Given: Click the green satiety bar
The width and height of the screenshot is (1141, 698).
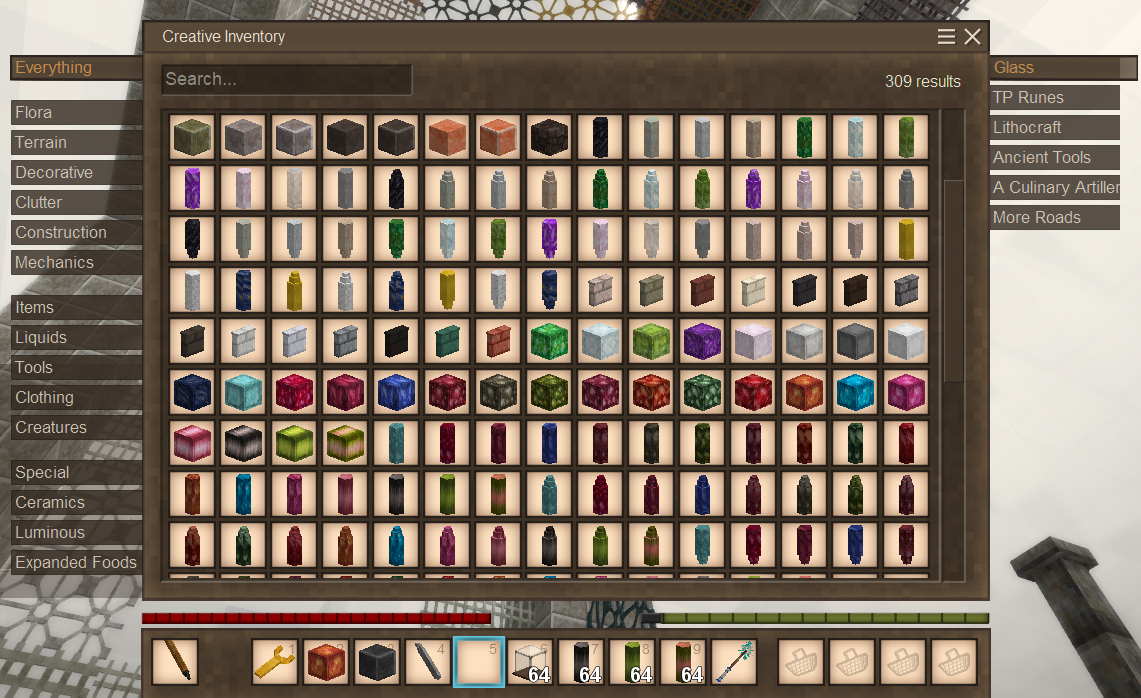Looking at the screenshot, I should point(815,619).
